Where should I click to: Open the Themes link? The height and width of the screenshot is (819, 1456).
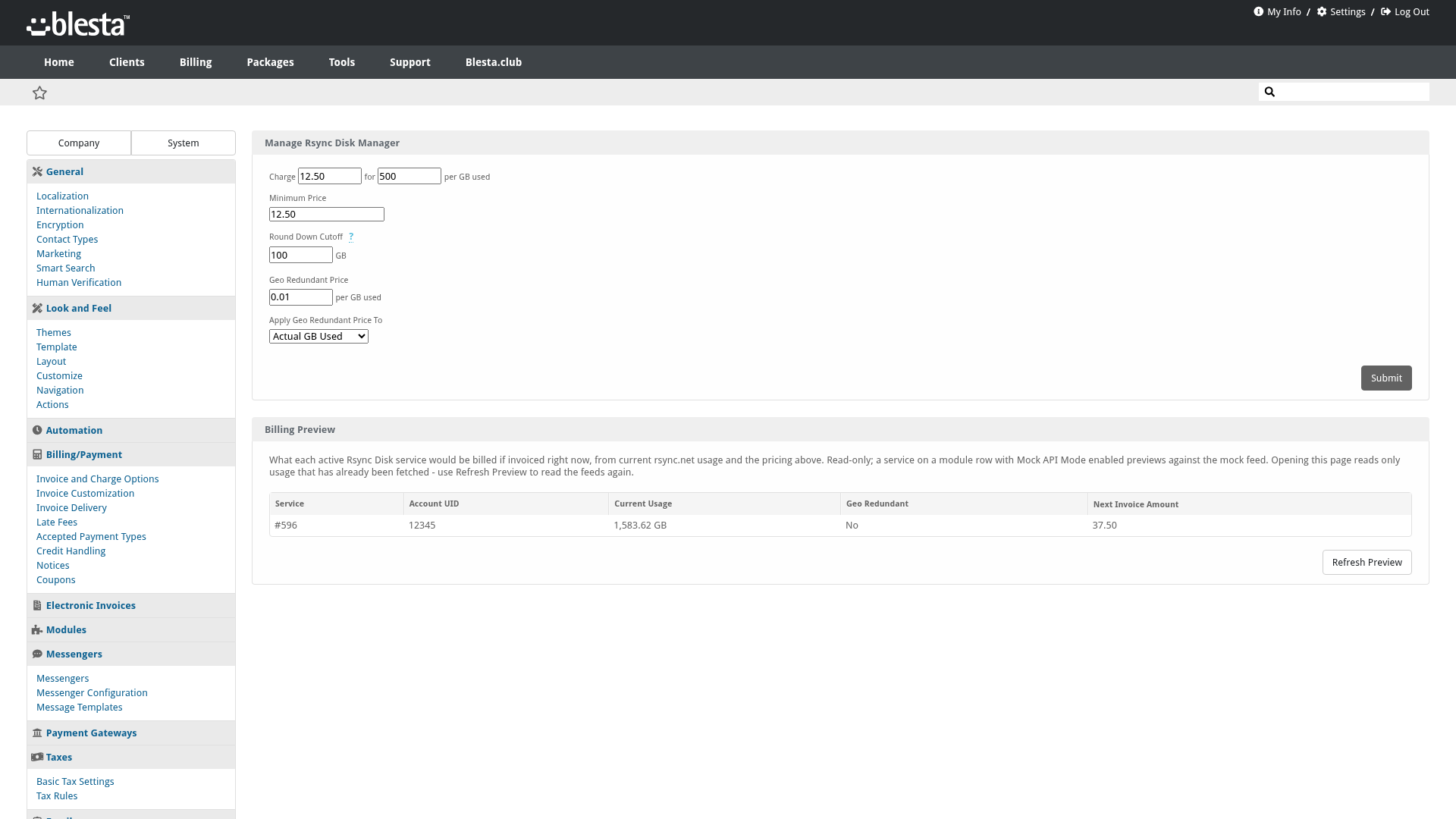tap(54, 332)
